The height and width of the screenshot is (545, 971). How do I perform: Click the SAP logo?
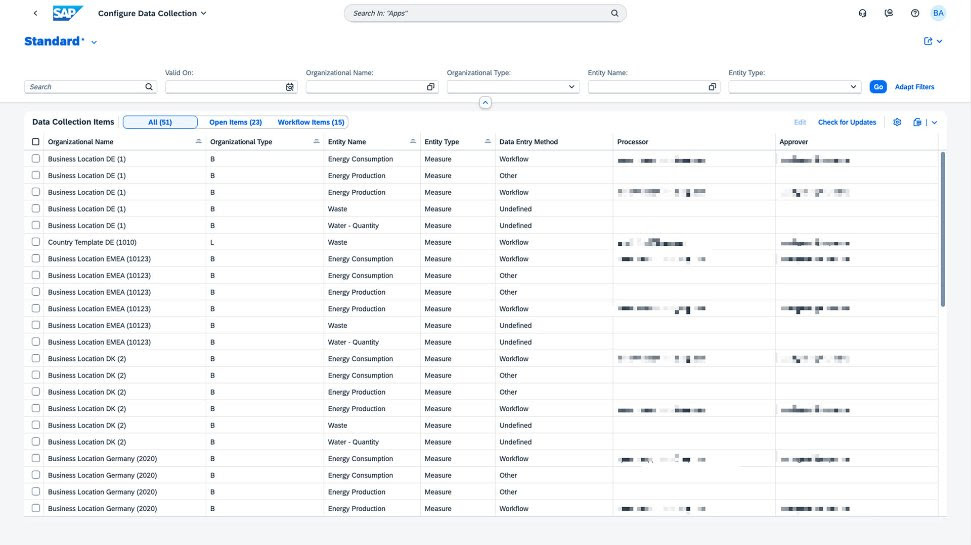[x=68, y=13]
